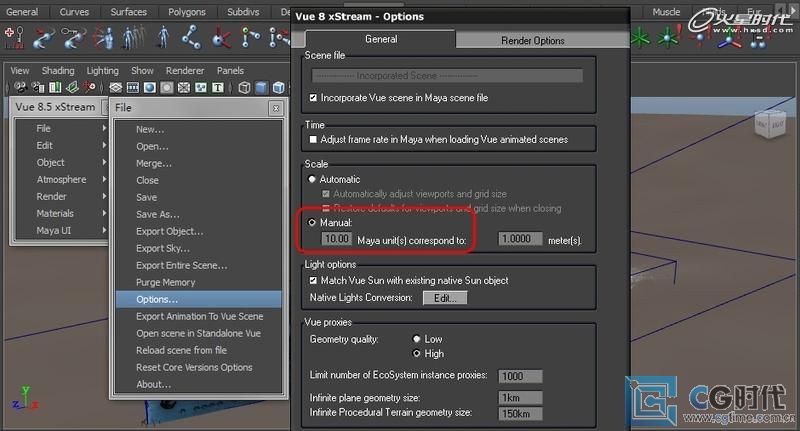Open the Shading panel menu
Viewport: 800px width, 431px height.
(58, 70)
